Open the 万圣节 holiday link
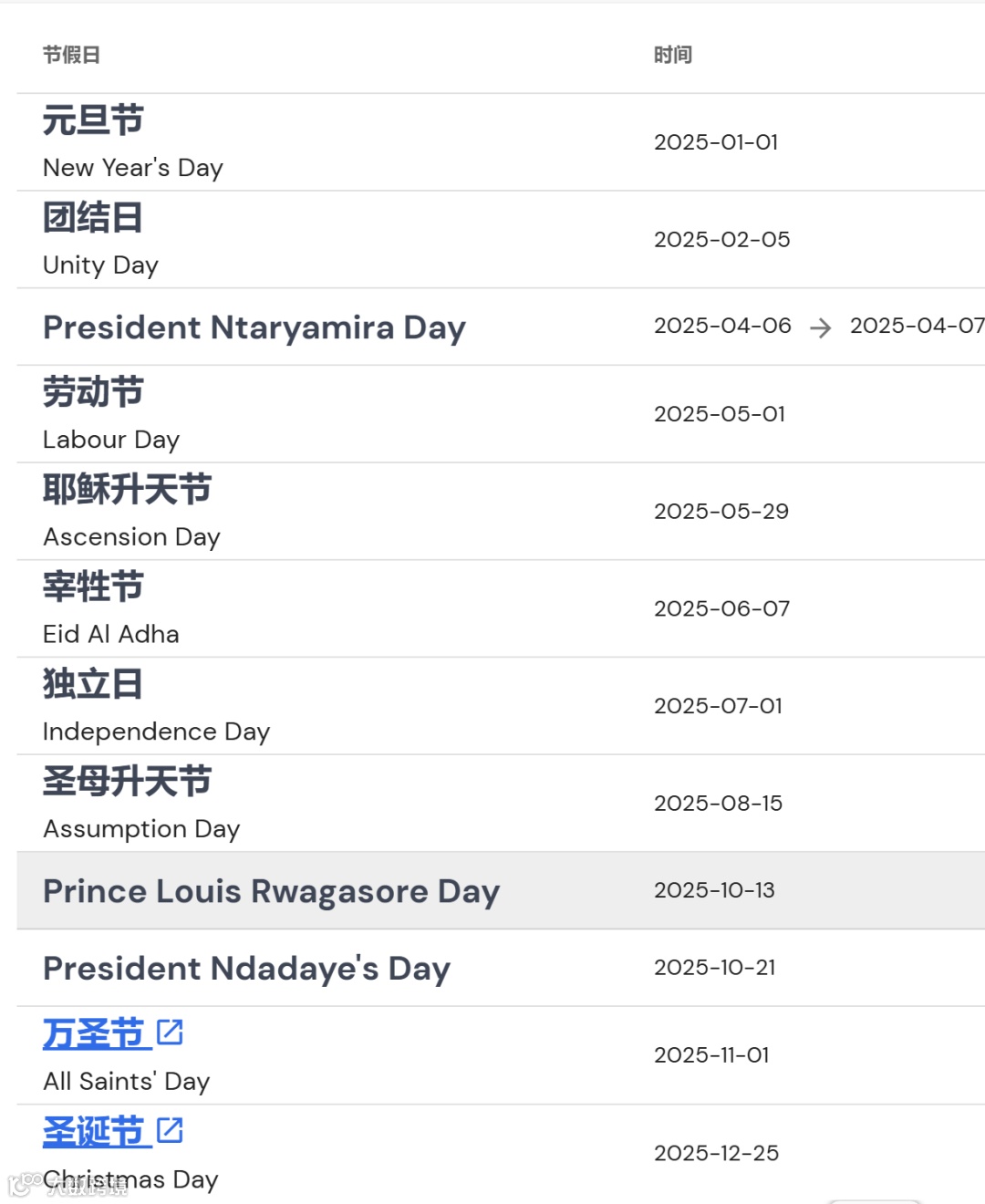 point(94,1033)
